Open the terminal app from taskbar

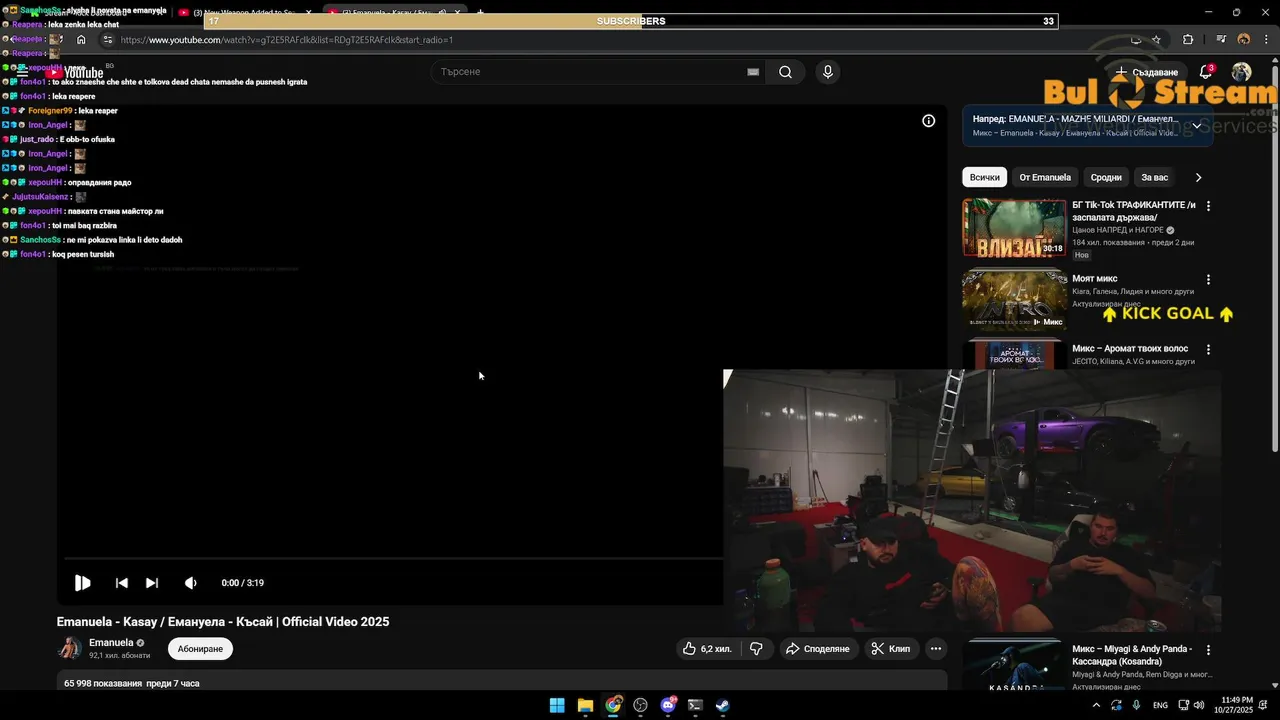(x=695, y=705)
